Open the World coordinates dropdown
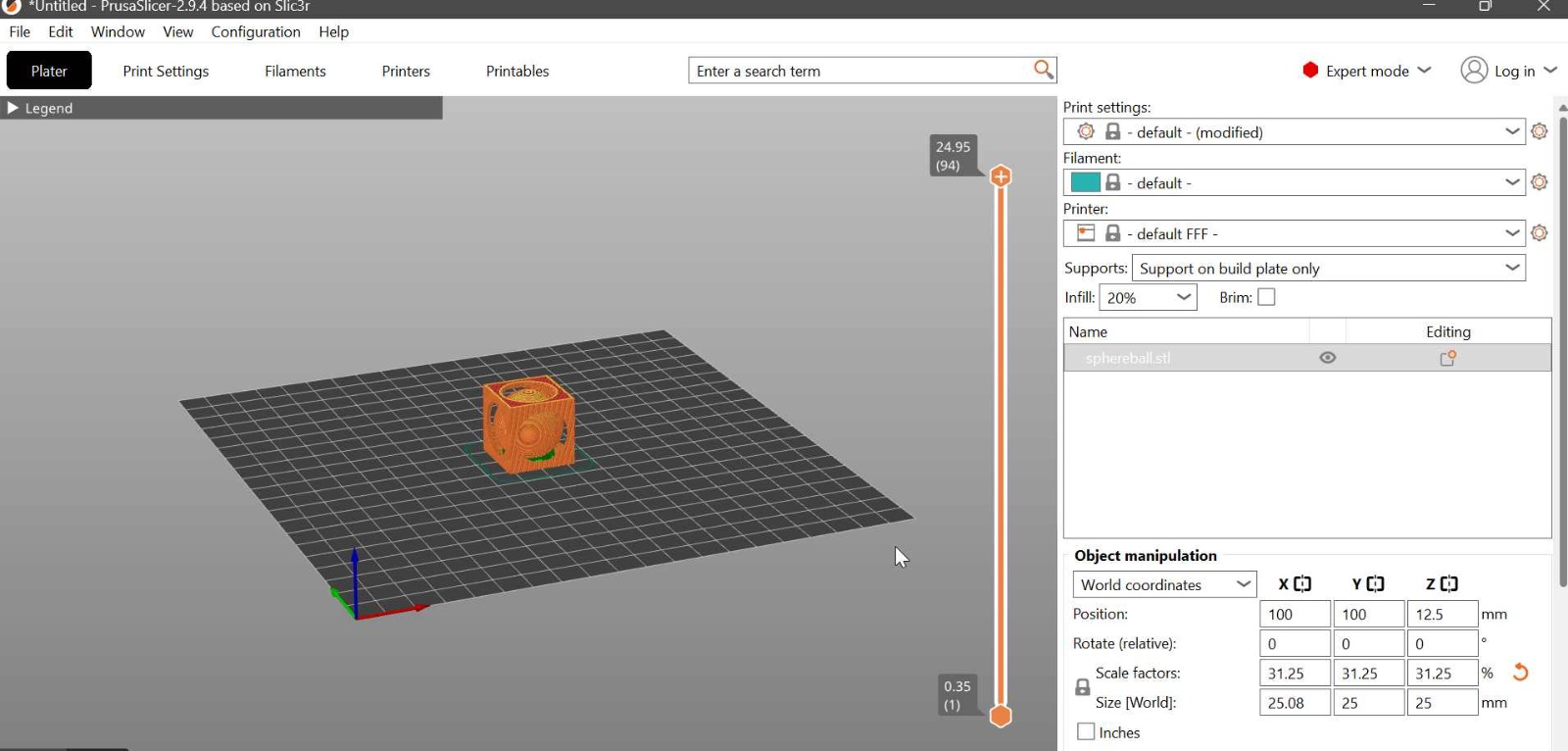 [x=1165, y=584]
